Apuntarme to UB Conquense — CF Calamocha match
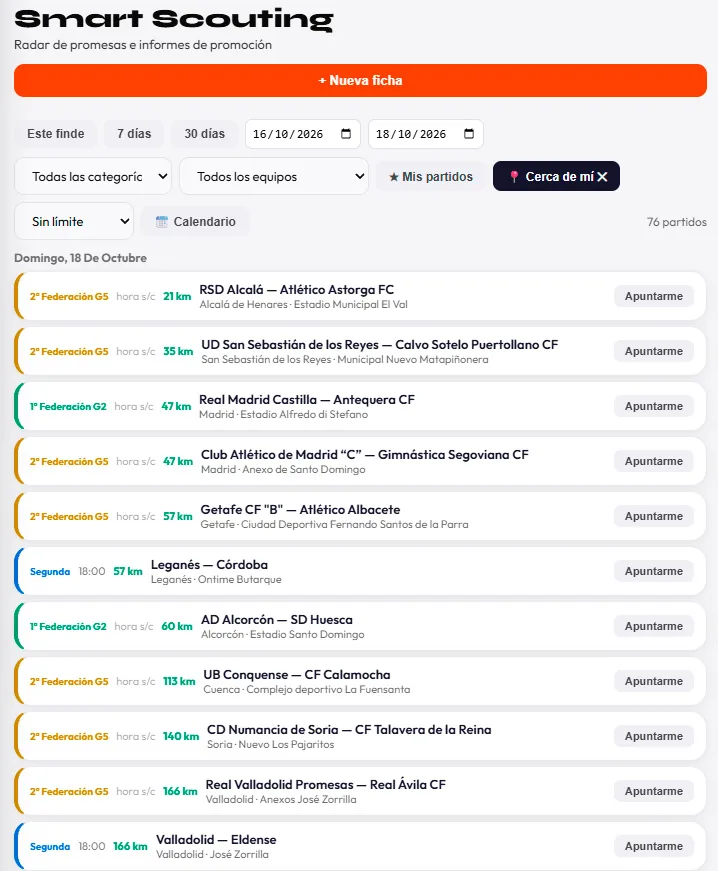 coord(654,681)
